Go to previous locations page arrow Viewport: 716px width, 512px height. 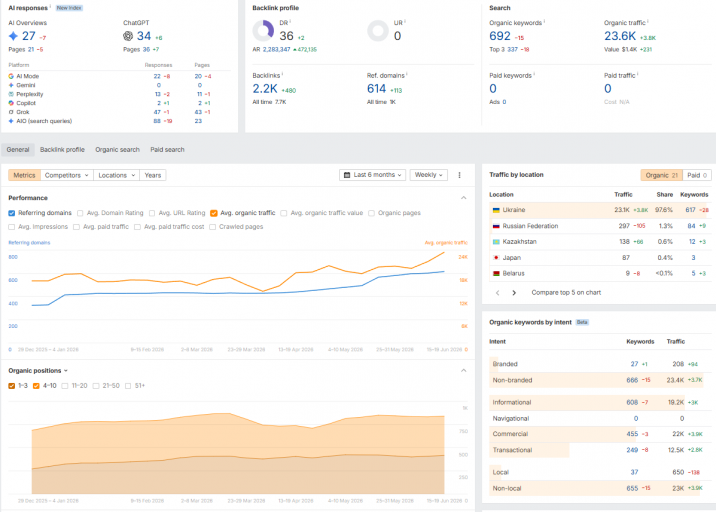point(498,293)
